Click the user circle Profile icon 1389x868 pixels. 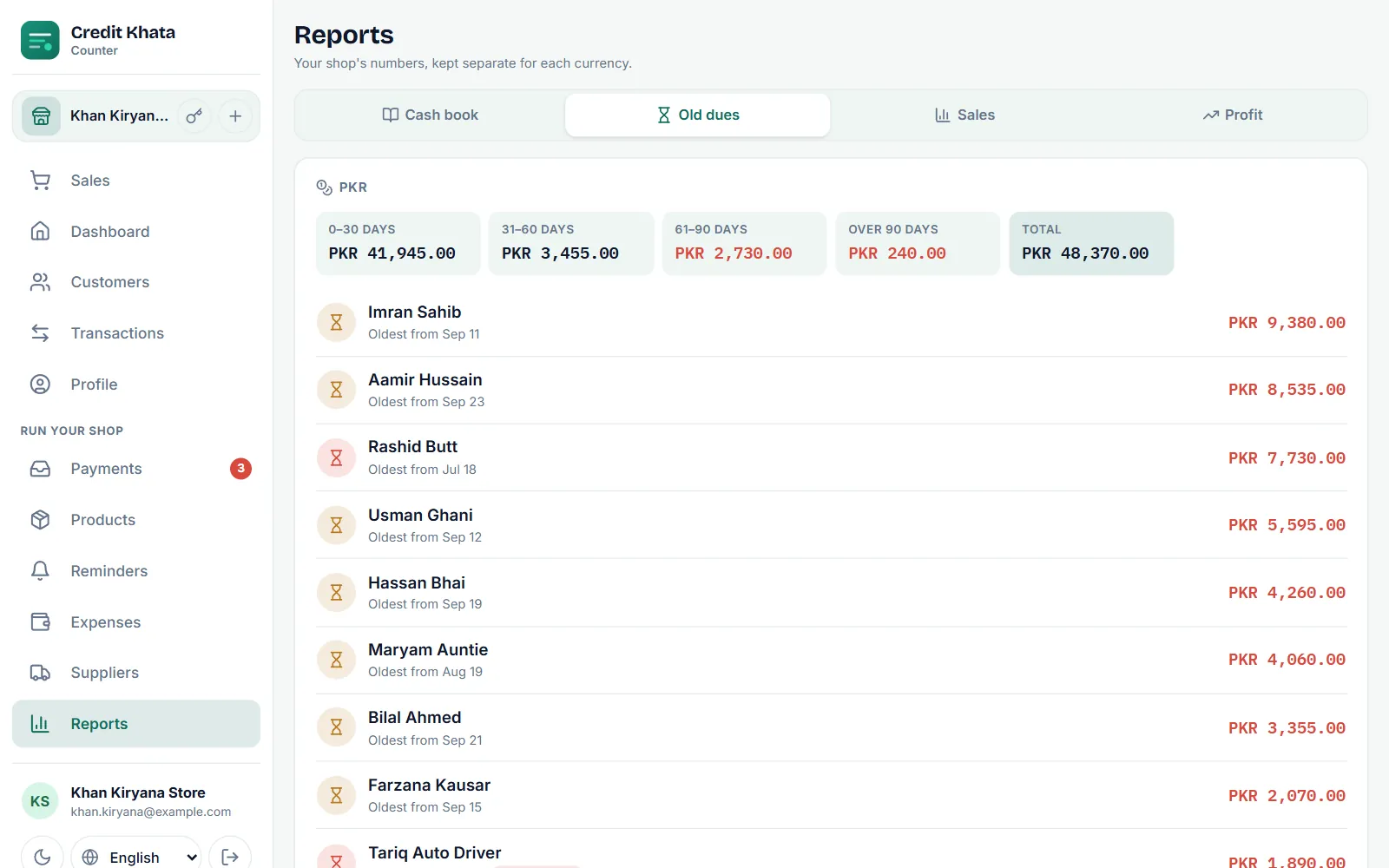pos(40,385)
